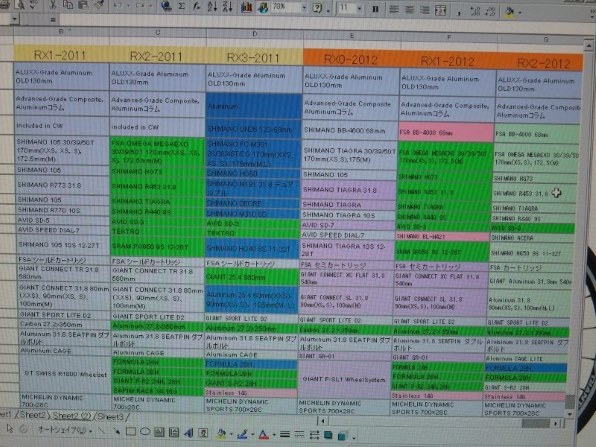Open the AutoShapes menu button
The width and height of the screenshot is (596, 447).
point(64,430)
